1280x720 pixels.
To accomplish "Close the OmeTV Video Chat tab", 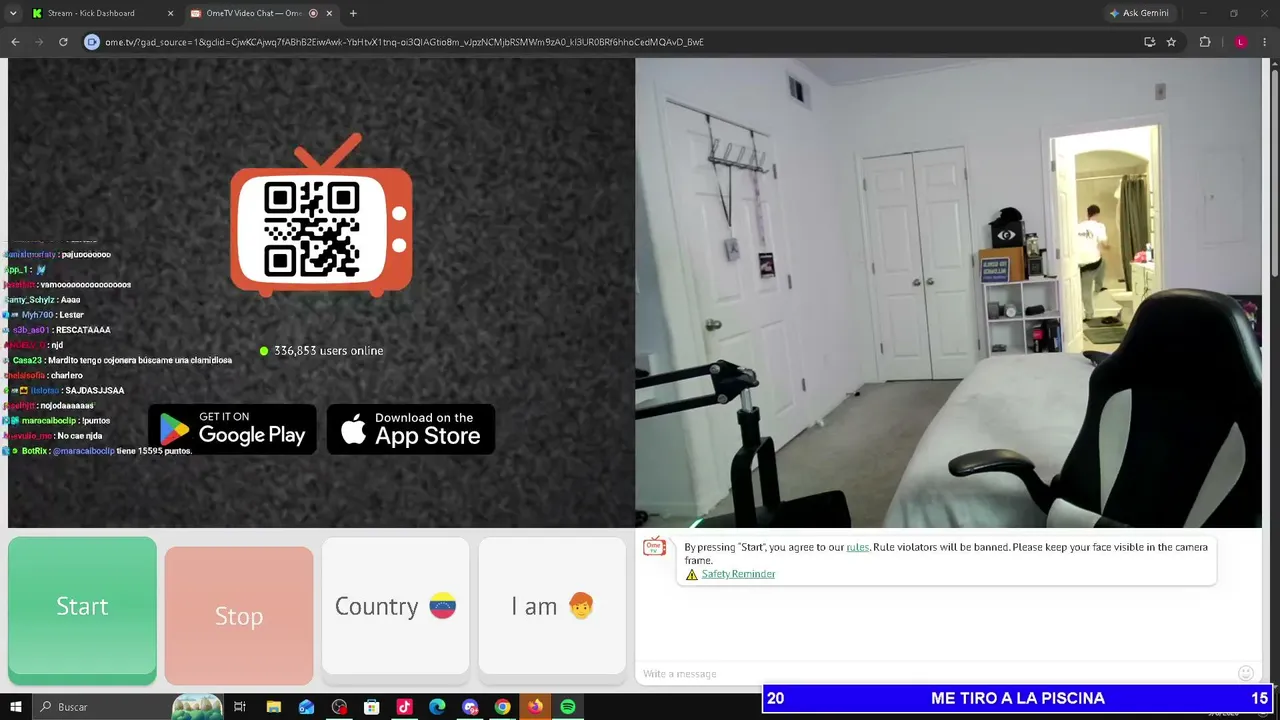I will point(329,13).
